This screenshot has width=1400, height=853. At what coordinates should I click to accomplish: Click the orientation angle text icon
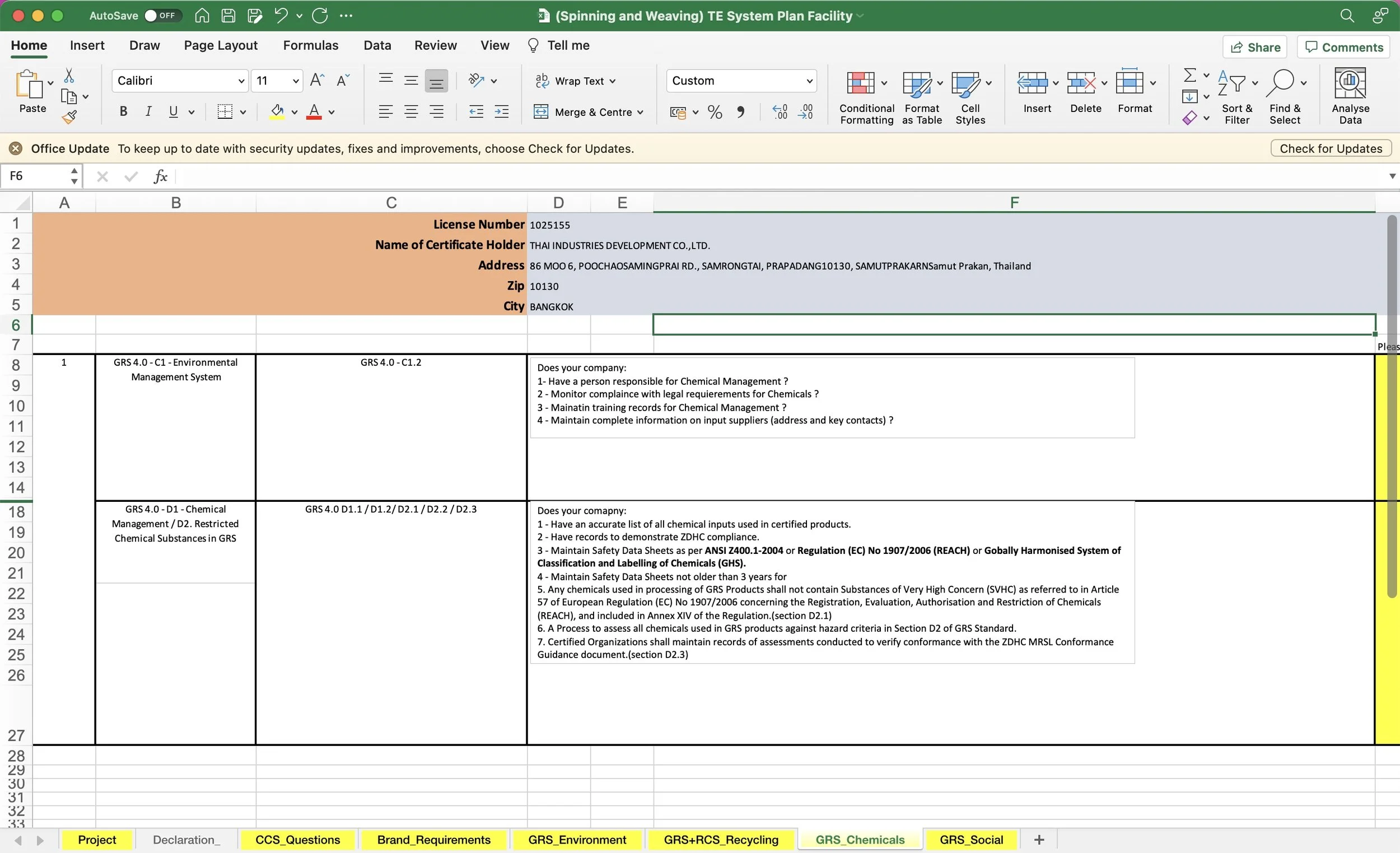pos(476,80)
